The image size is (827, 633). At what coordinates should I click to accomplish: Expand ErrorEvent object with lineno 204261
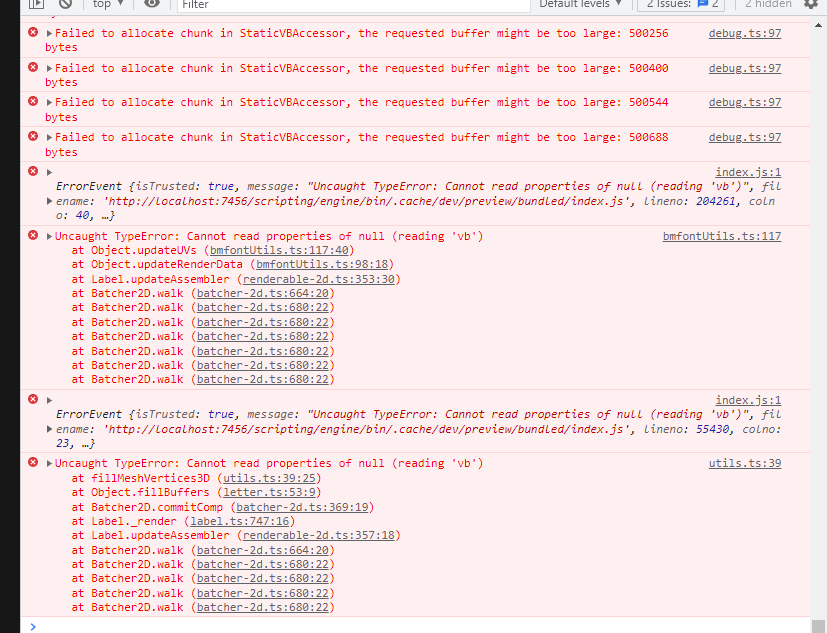coord(49,201)
